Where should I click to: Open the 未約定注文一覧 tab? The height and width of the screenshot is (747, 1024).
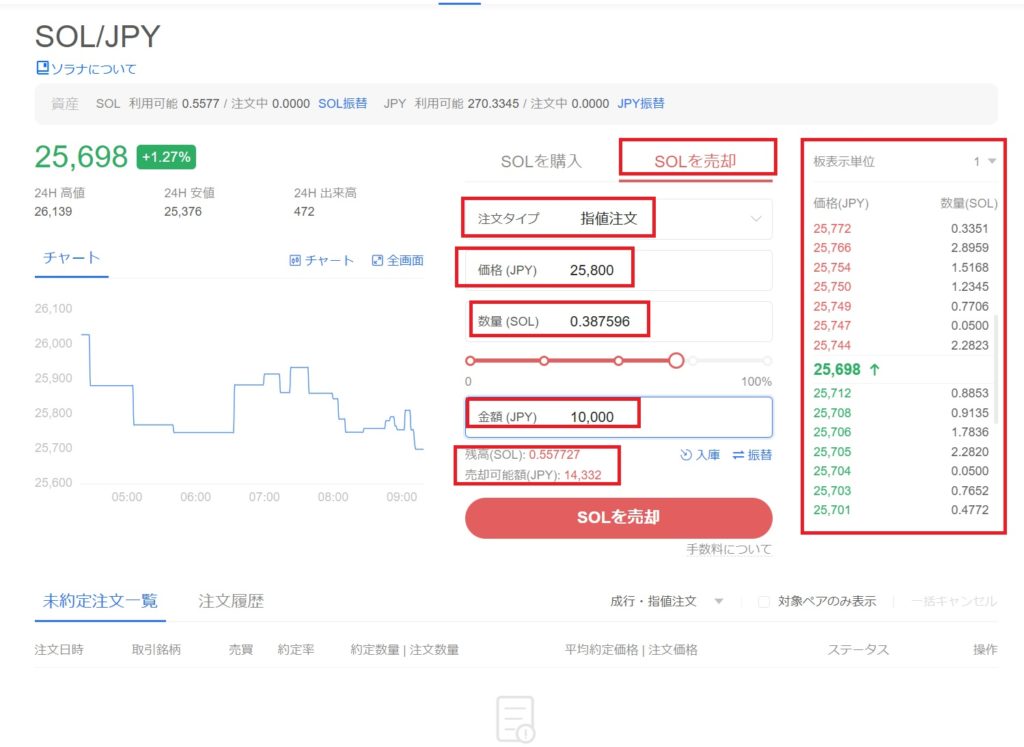[100, 601]
